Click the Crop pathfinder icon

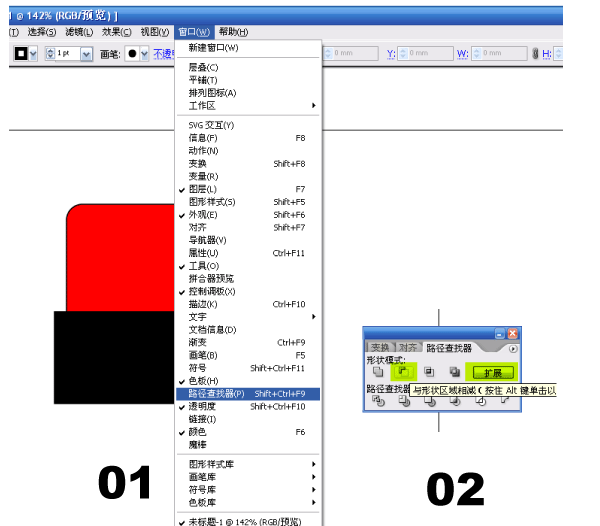455,401
